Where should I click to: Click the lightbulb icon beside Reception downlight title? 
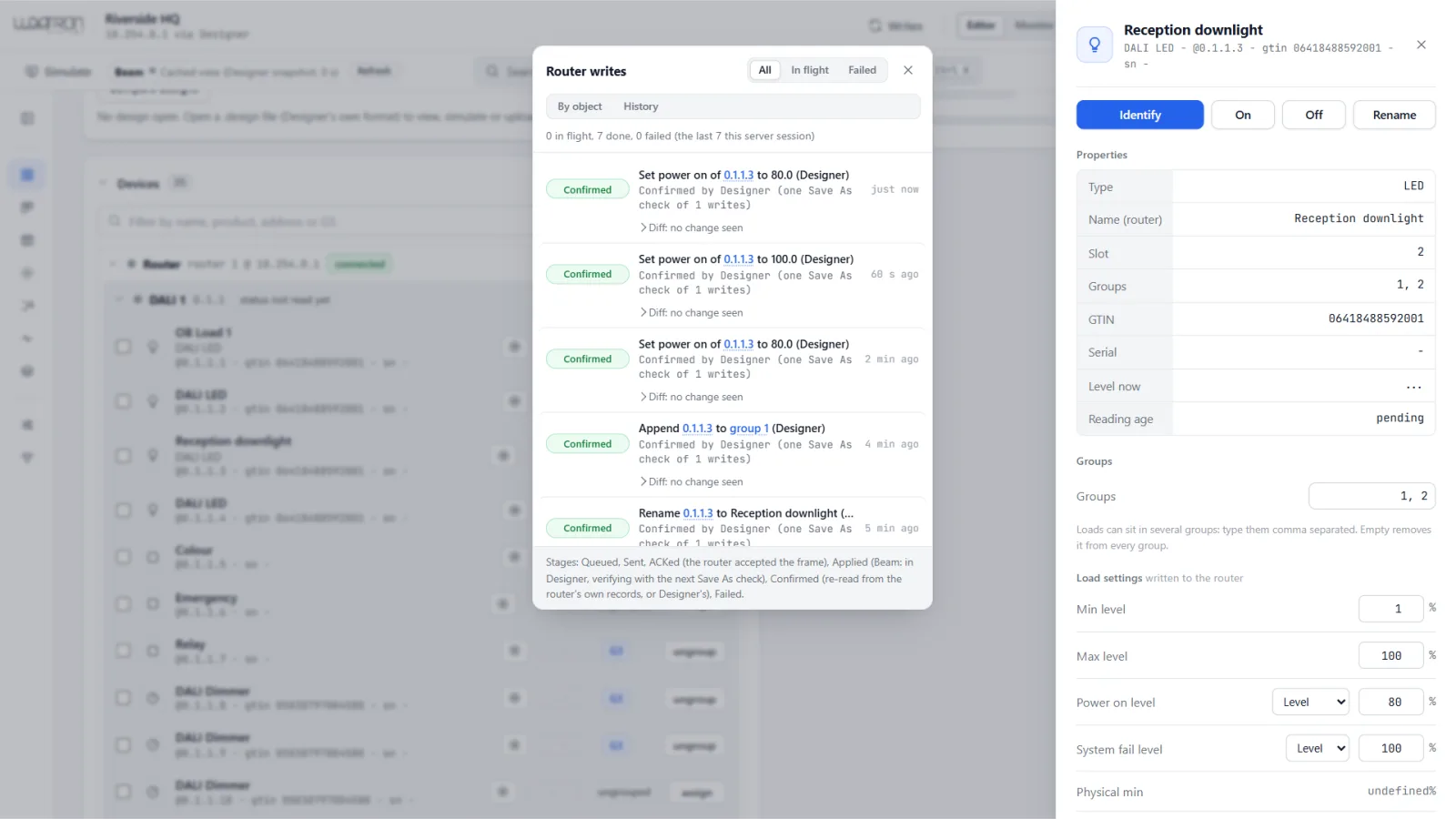tap(1095, 45)
